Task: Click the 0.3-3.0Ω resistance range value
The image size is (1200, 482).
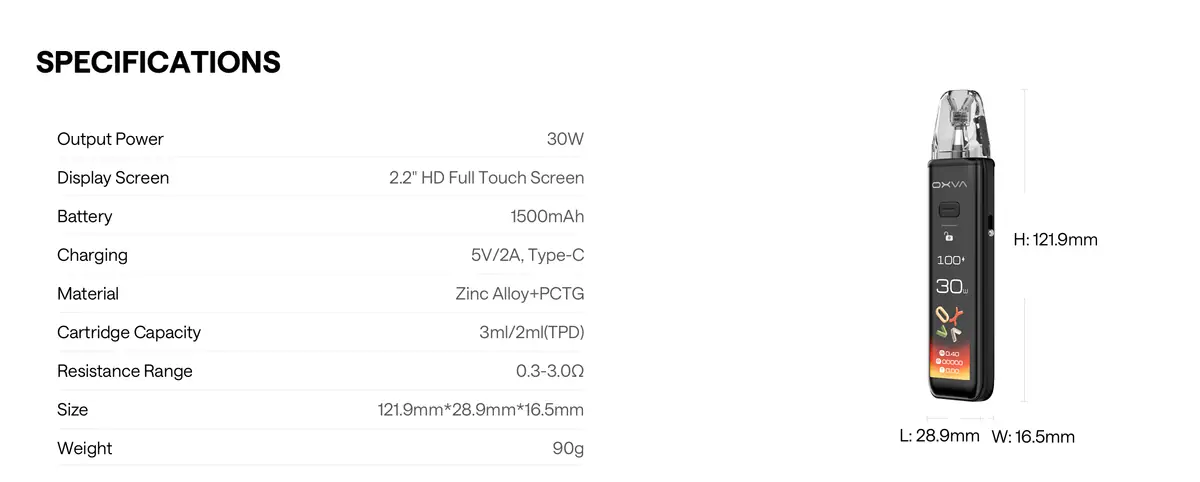Action: coord(544,371)
